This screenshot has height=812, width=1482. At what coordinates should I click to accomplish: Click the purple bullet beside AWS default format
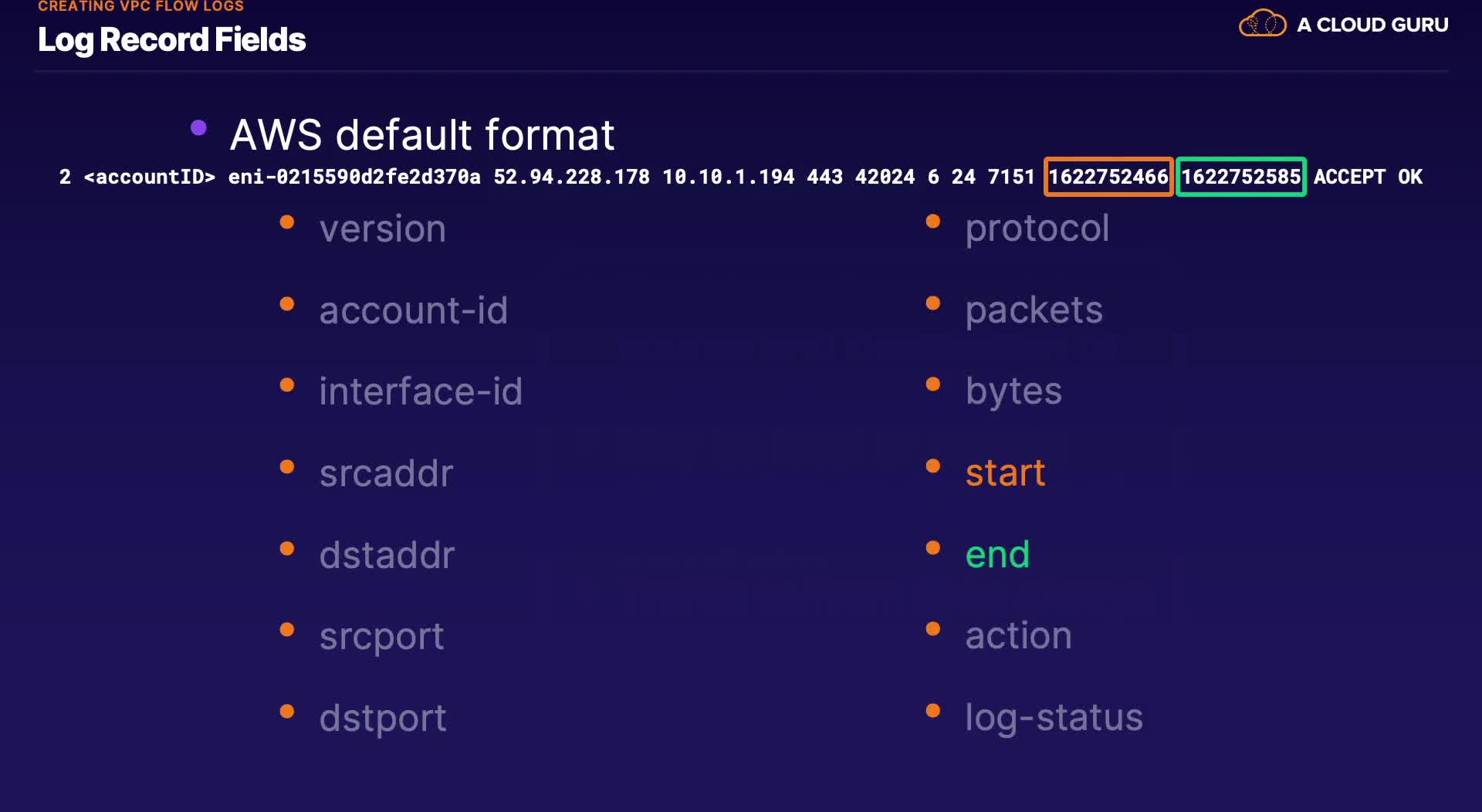(198, 127)
